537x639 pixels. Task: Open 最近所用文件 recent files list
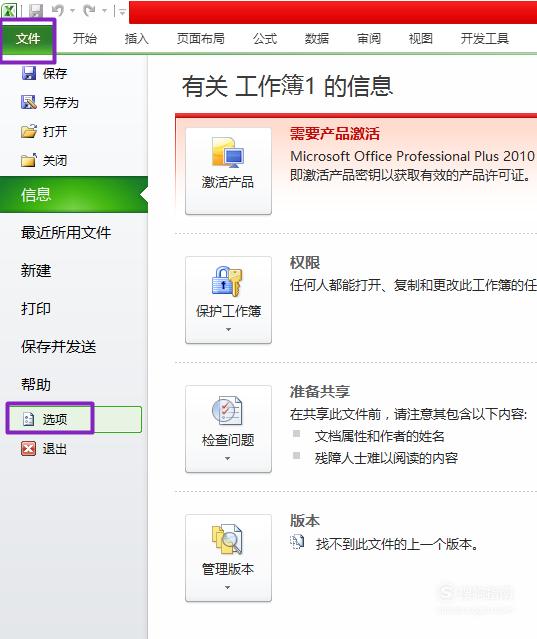66,233
